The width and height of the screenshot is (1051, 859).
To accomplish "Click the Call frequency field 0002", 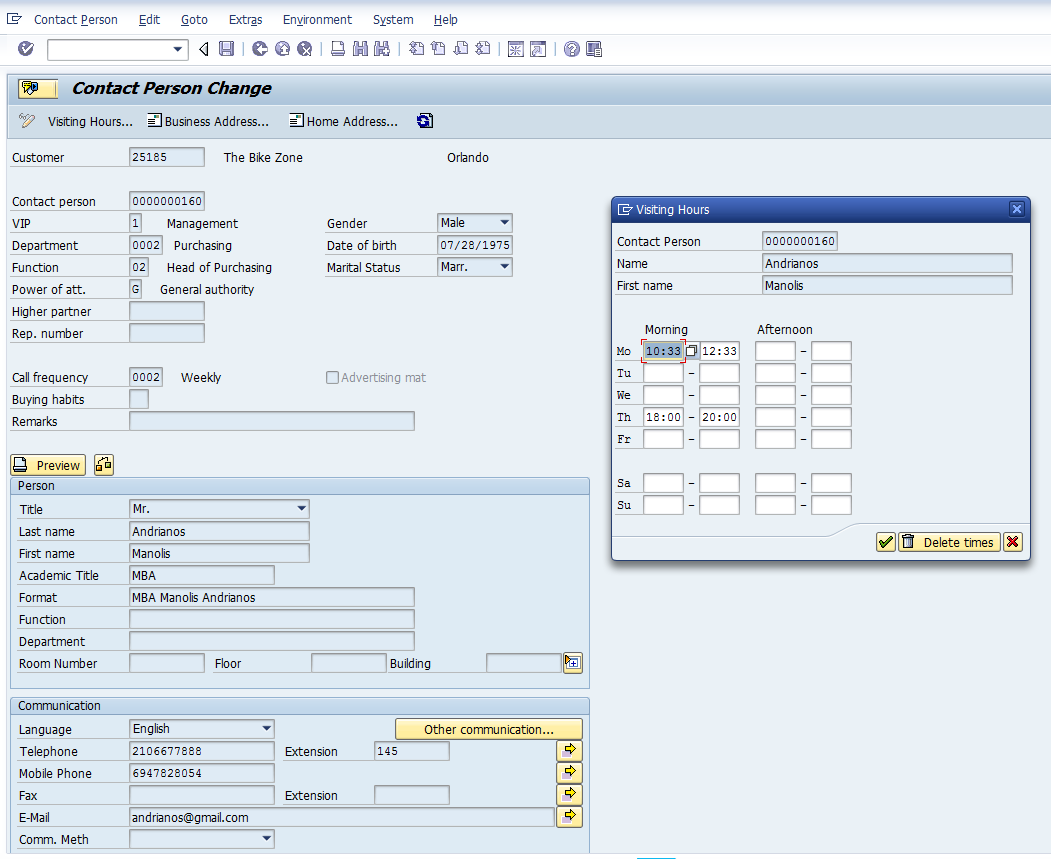I will 146,377.
